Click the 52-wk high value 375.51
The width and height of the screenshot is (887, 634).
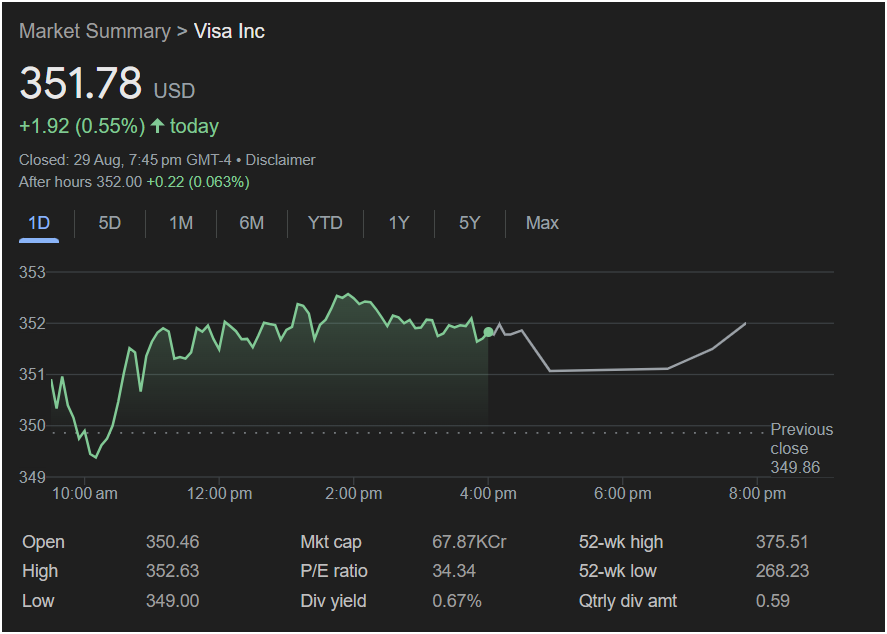(782, 542)
